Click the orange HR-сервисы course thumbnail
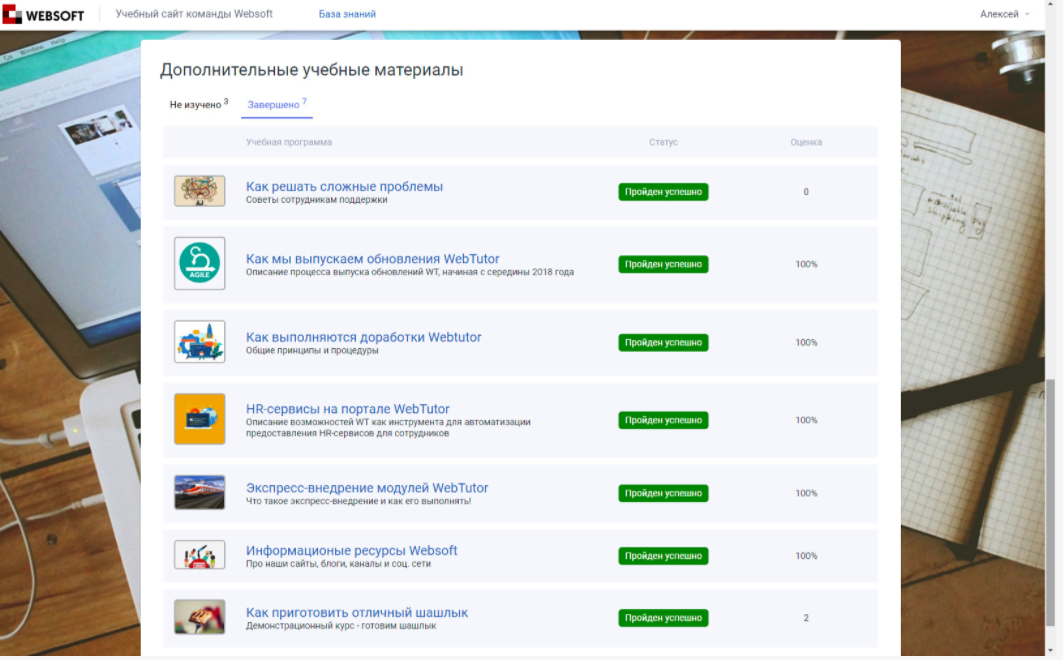 pyautogui.click(x=199, y=419)
